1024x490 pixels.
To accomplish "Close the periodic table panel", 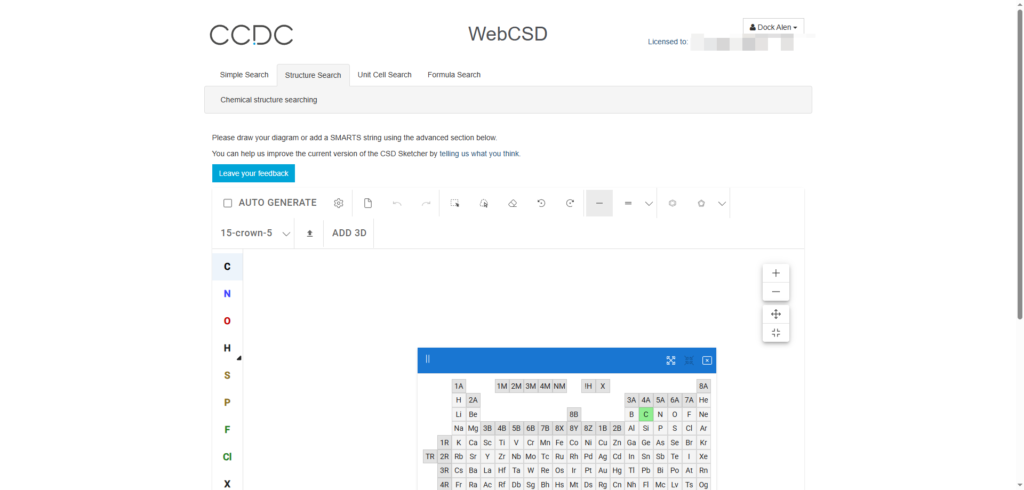I will pyautogui.click(x=707, y=360).
